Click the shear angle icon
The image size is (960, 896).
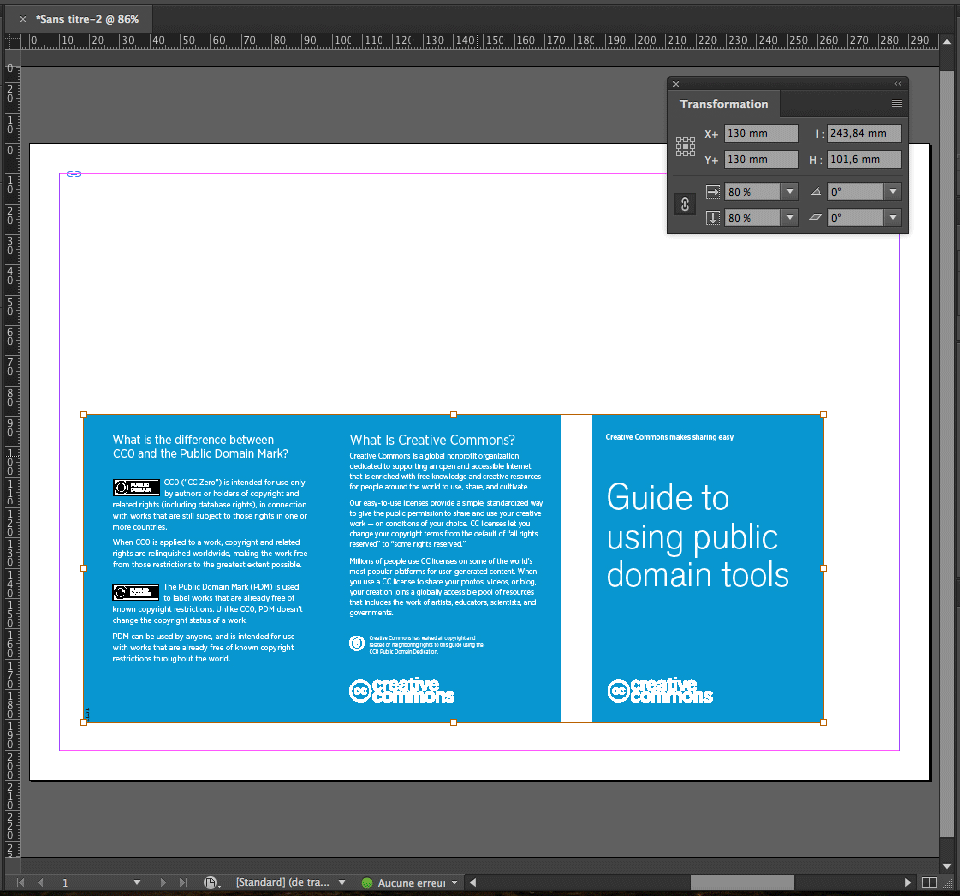tap(816, 217)
